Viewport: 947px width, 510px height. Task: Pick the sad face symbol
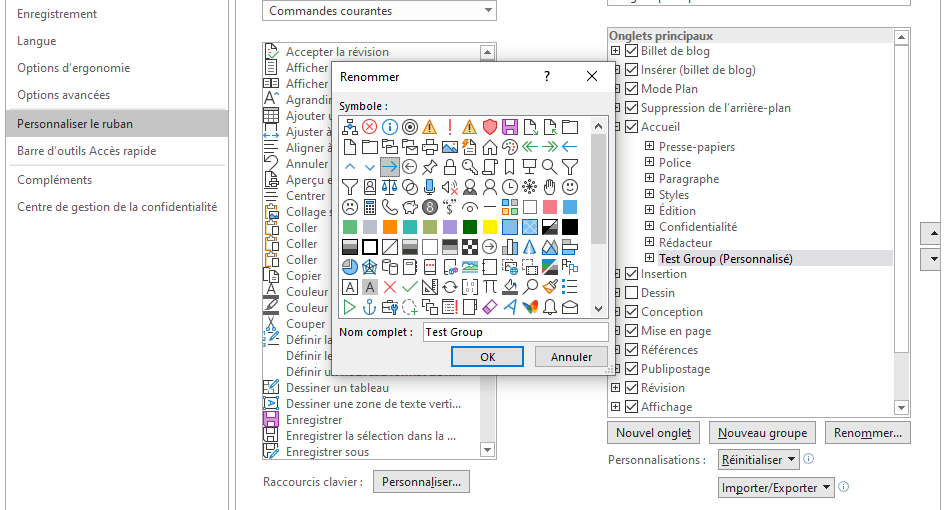pyautogui.click(x=350, y=207)
